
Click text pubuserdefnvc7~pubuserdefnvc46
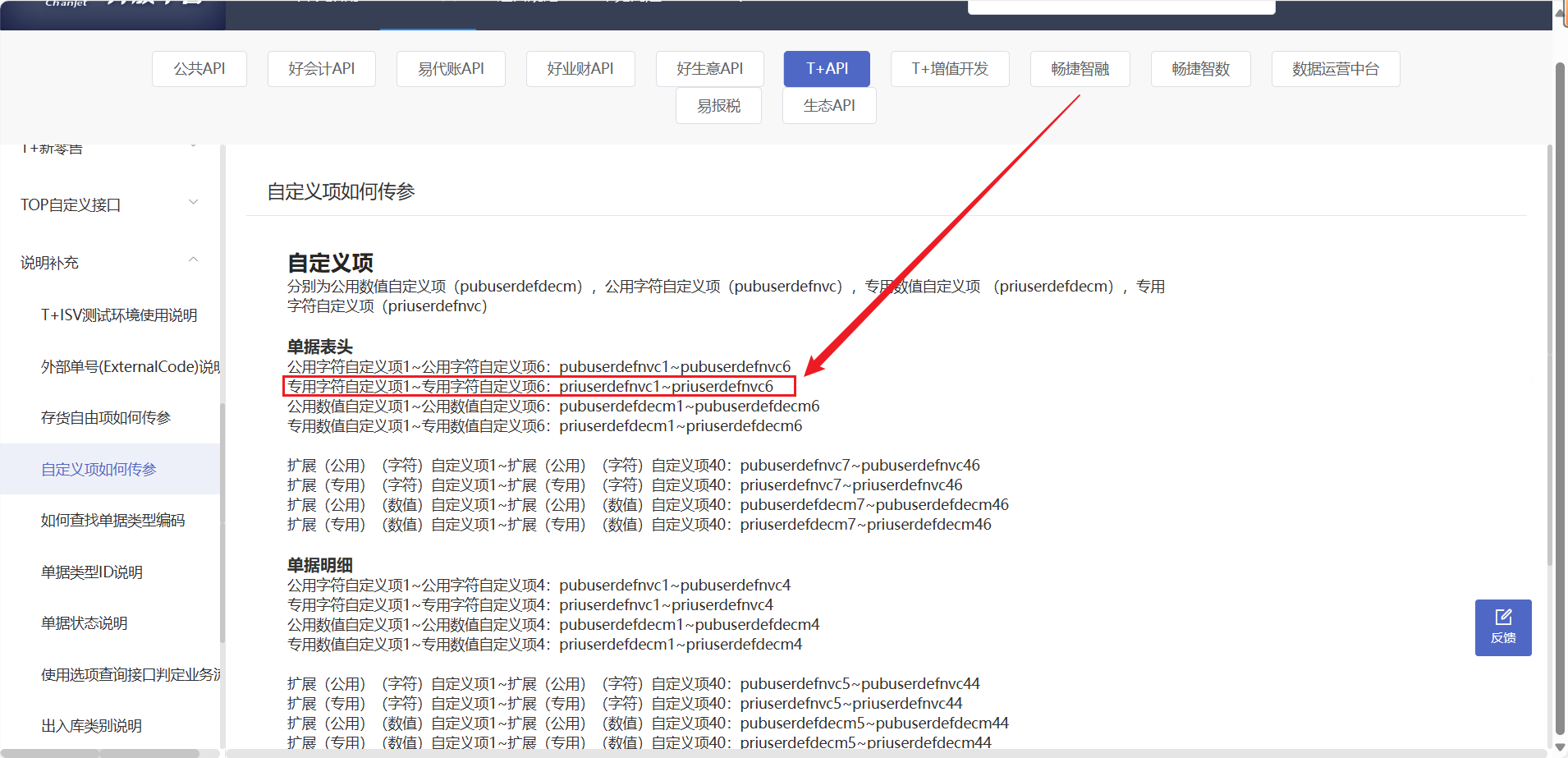(x=860, y=465)
